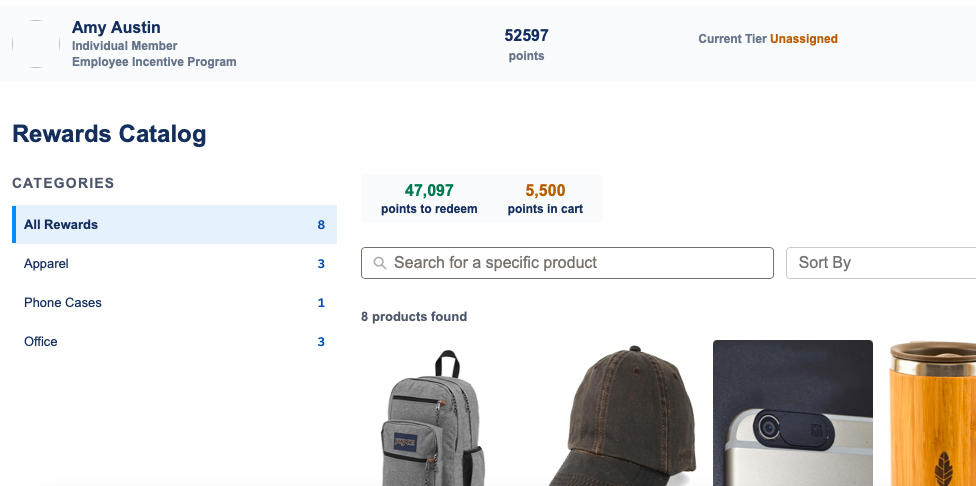Click the 52597 points balance

click(x=527, y=35)
